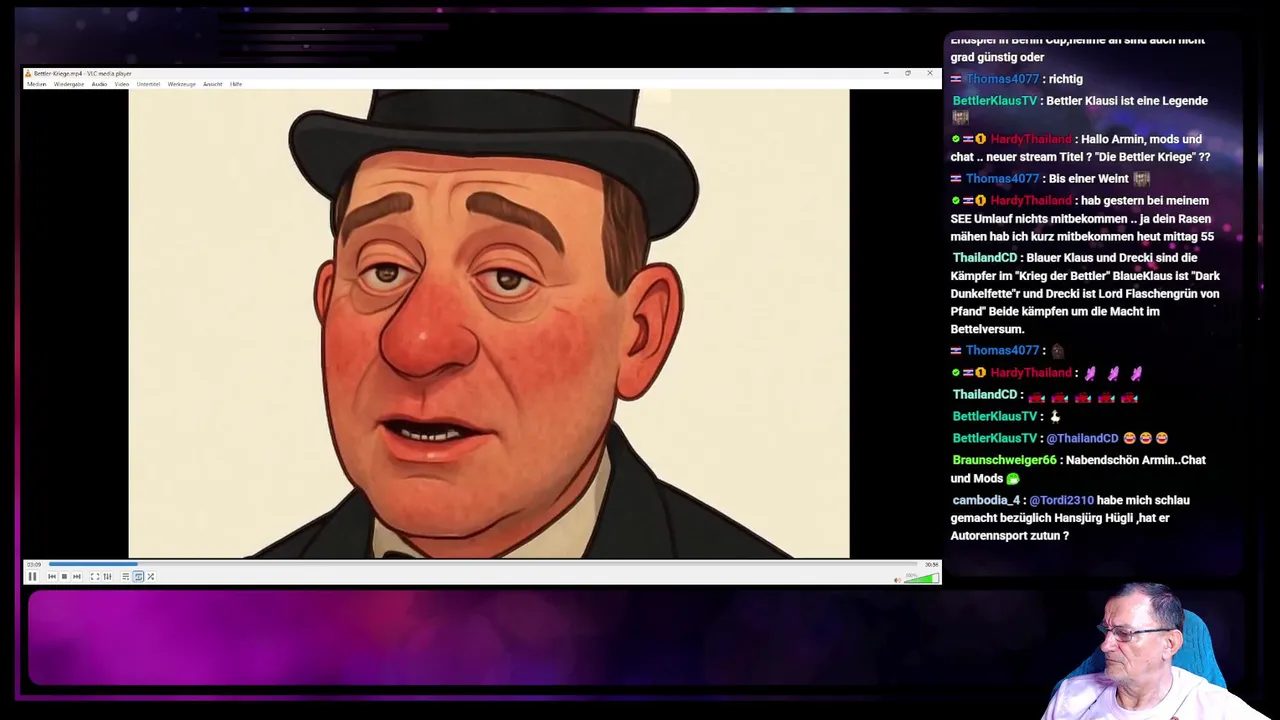The width and height of the screenshot is (1280, 720).
Task: Click ThailandCD on 'Blauer Klaus' message
Action: click(985, 258)
